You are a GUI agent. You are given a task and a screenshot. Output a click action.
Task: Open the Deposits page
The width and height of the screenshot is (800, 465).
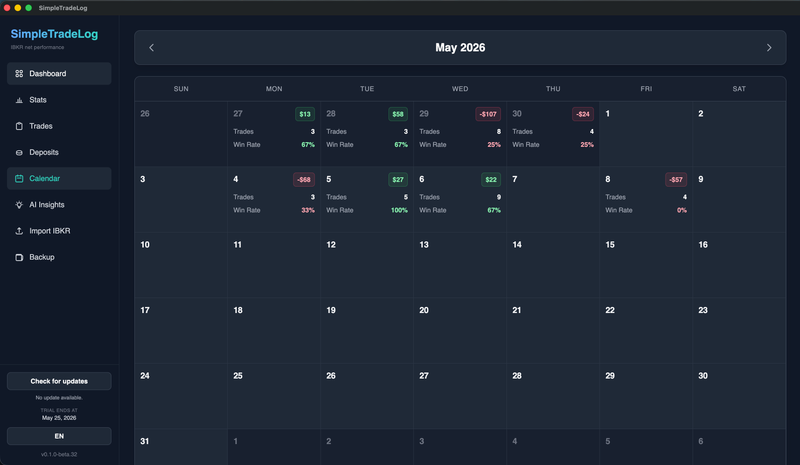tap(59, 153)
